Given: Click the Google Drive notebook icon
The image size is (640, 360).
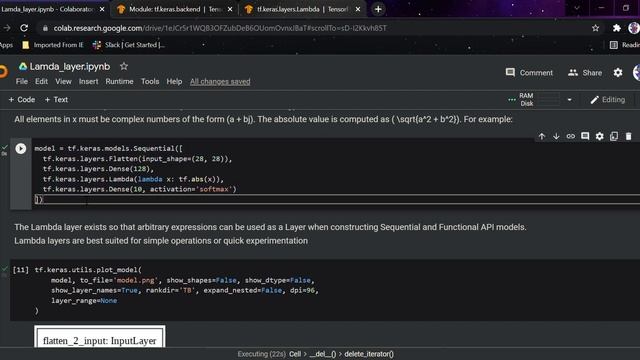Looking at the screenshot, I should point(23,66).
